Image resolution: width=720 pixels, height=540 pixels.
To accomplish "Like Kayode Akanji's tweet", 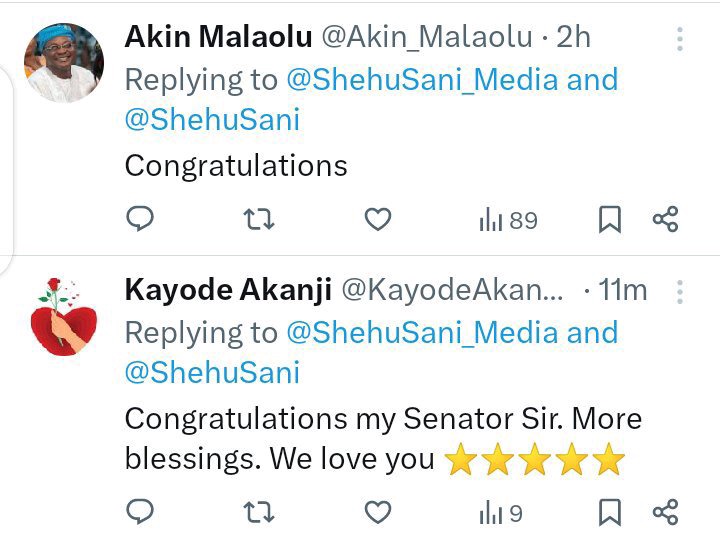I will click(377, 512).
